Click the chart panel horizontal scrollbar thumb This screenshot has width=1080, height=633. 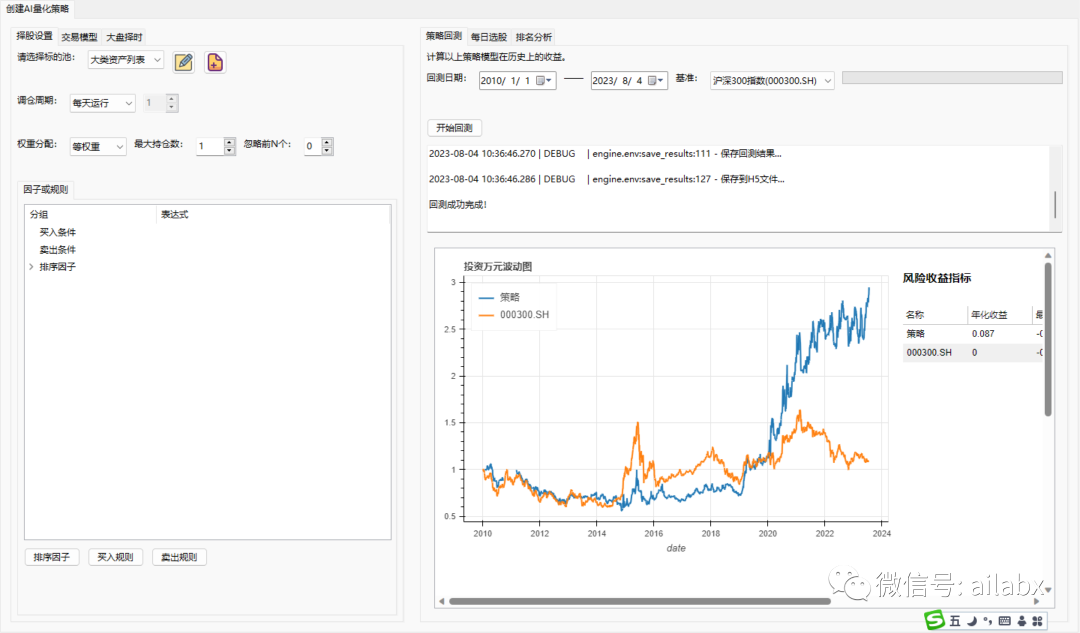coord(640,601)
